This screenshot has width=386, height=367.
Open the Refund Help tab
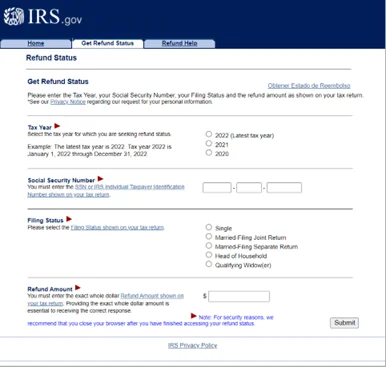pyautogui.click(x=179, y=43)
